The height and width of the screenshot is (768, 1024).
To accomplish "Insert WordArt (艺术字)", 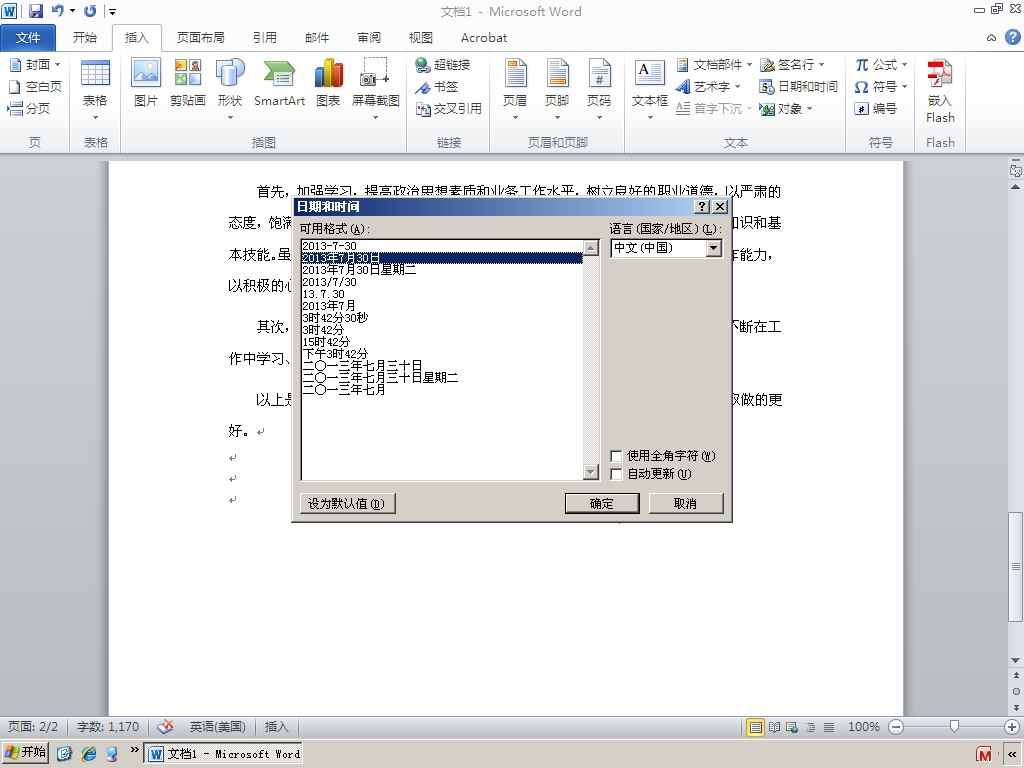I will tap(708, 86).
